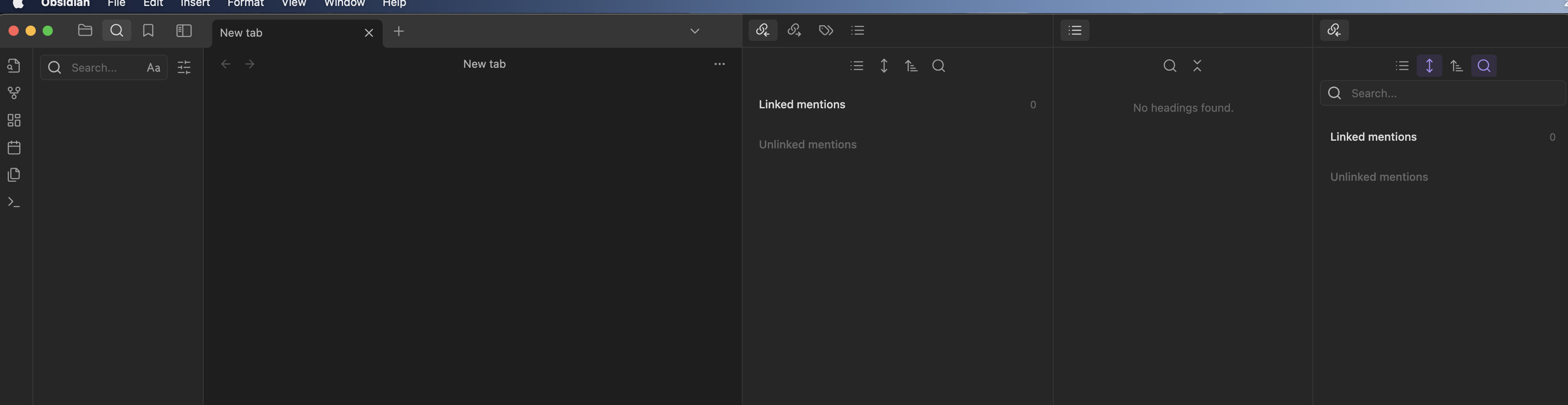Open outline tab next to tags

(858, 30)
